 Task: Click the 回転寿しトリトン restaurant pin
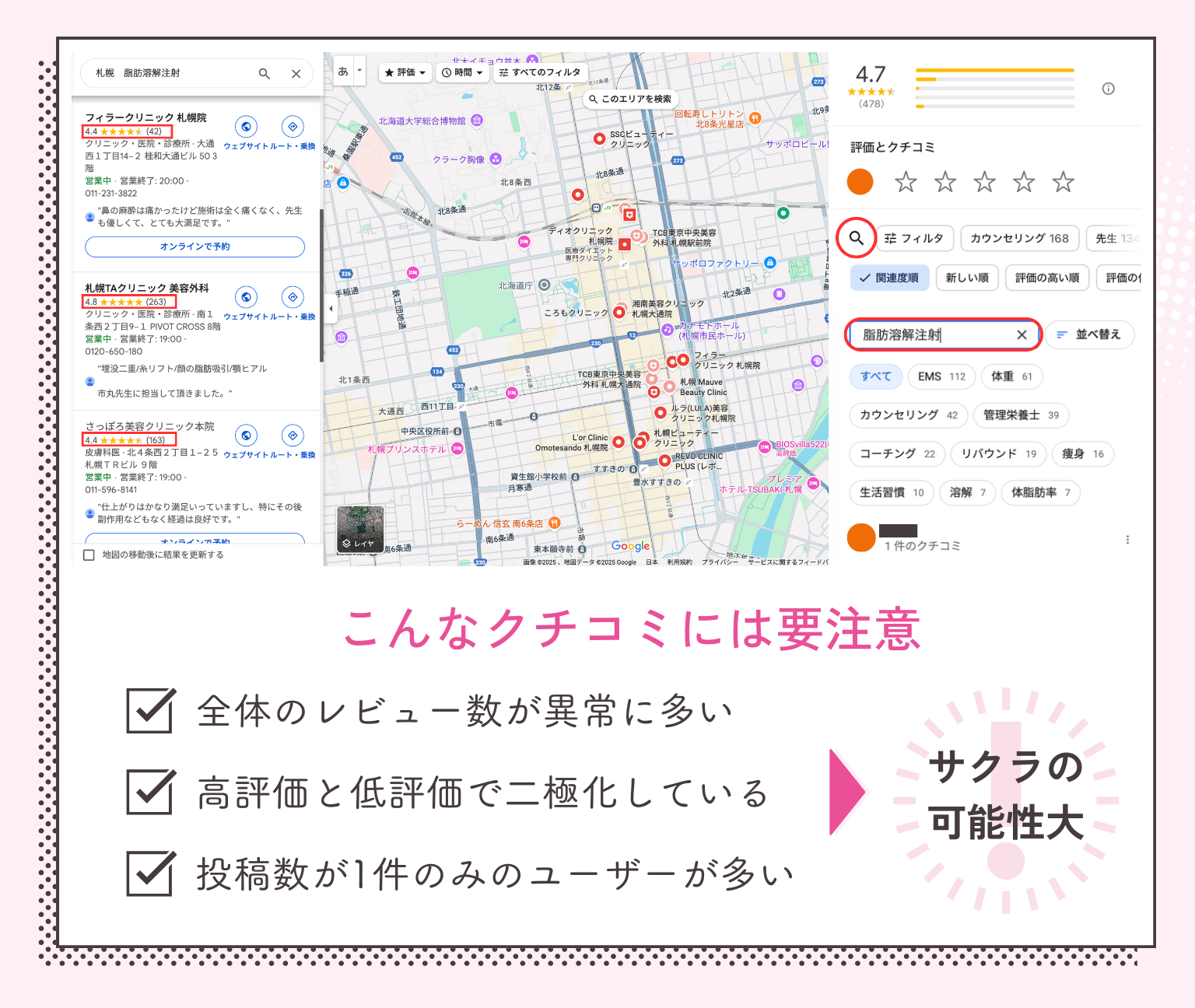tap(755, 118)
